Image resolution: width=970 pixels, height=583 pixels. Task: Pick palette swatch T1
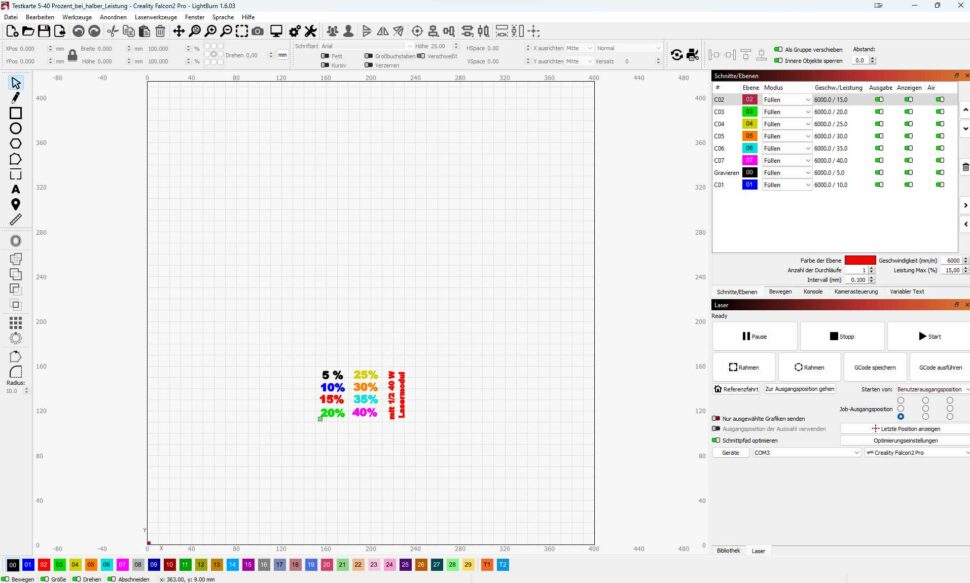(487, 564)
